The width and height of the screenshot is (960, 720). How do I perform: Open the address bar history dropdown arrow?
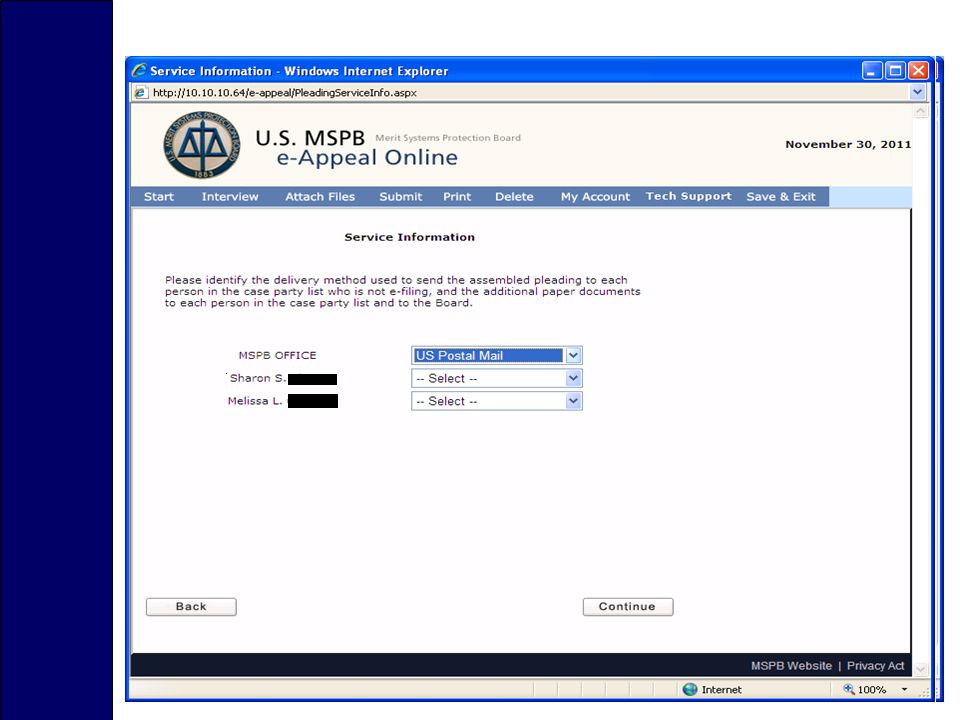pos(917,92)
